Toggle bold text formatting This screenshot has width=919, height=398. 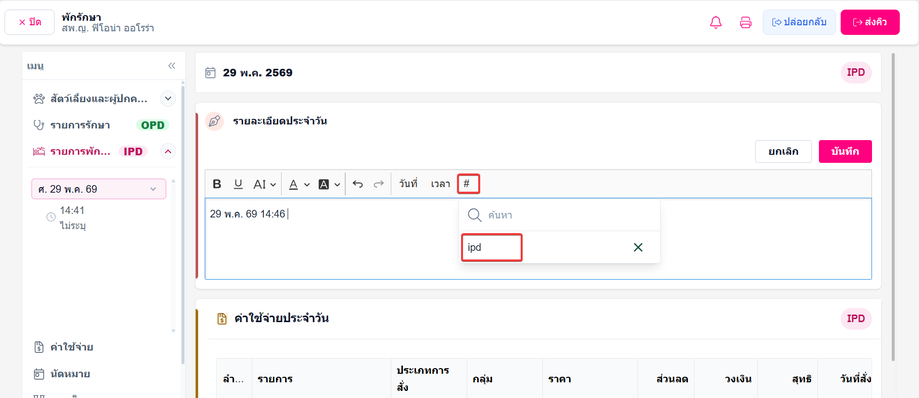pos(217,184)
